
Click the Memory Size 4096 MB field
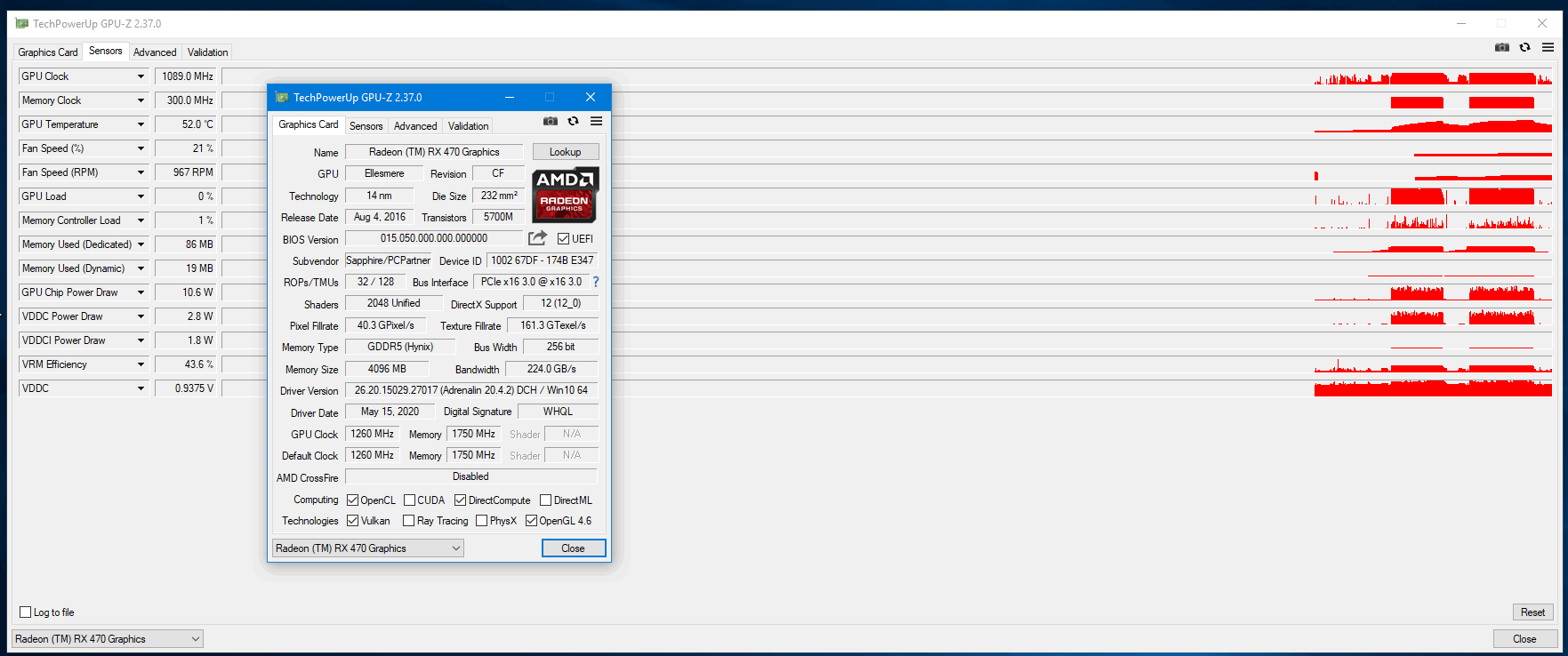pos(387,369)
